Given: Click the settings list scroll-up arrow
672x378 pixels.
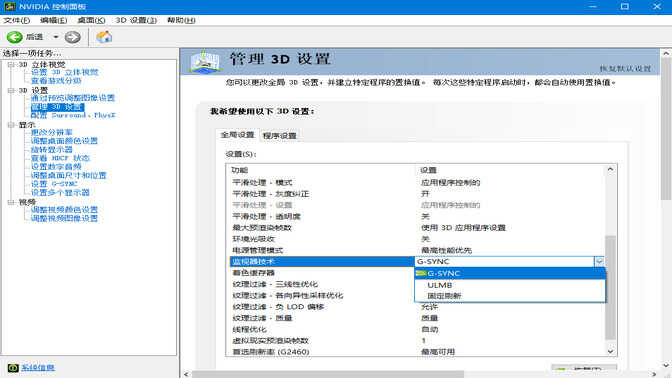Looking at the screenshot, I should pos(610,170).
